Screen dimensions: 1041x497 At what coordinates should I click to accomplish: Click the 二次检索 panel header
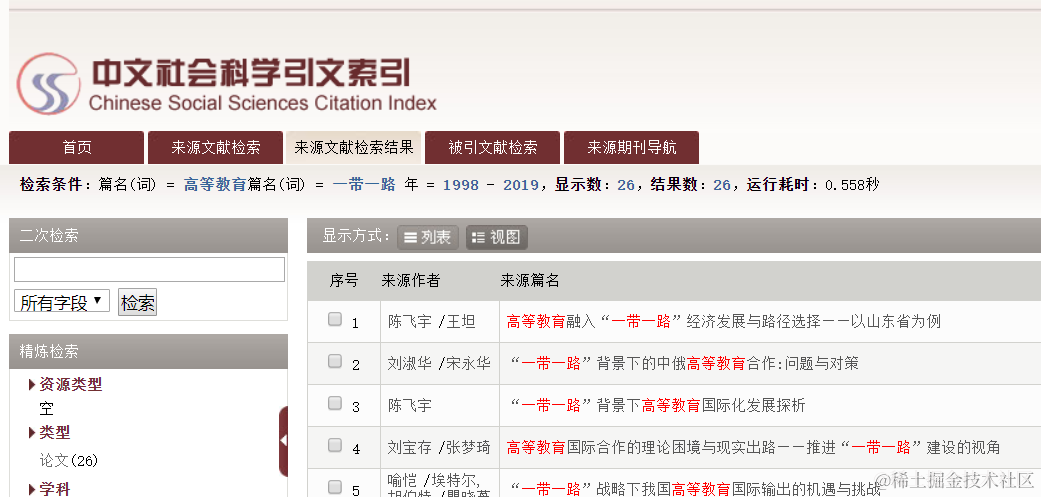pyautogui.click(x=149, y=235)
